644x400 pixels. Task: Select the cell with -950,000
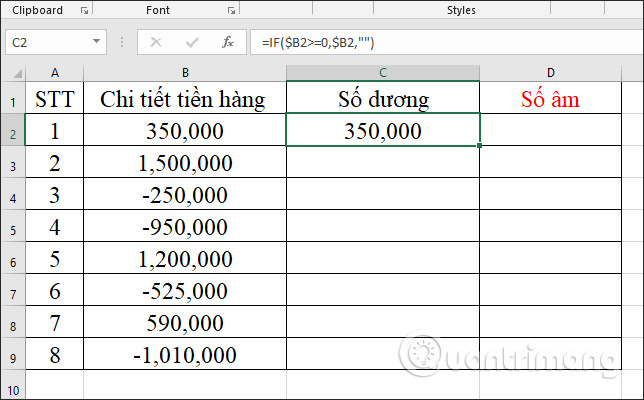[185, 226]
